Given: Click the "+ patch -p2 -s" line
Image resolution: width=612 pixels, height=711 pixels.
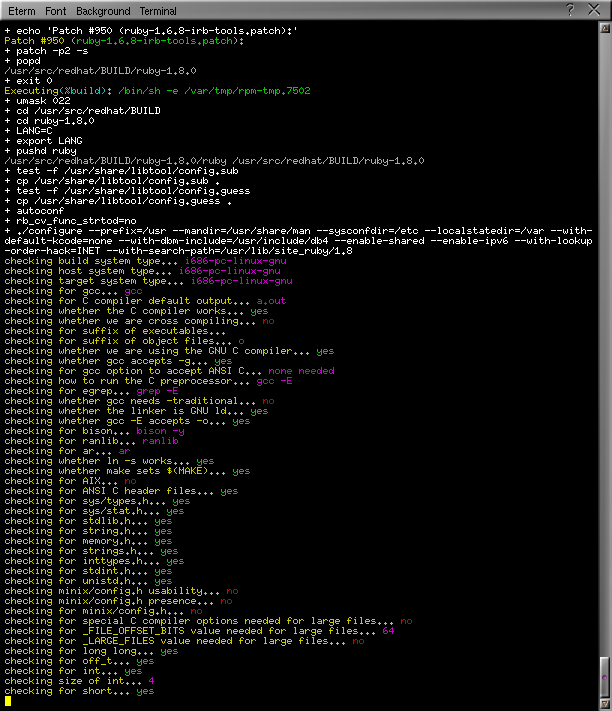Looking at the screenshot, I should pos(46,51).
